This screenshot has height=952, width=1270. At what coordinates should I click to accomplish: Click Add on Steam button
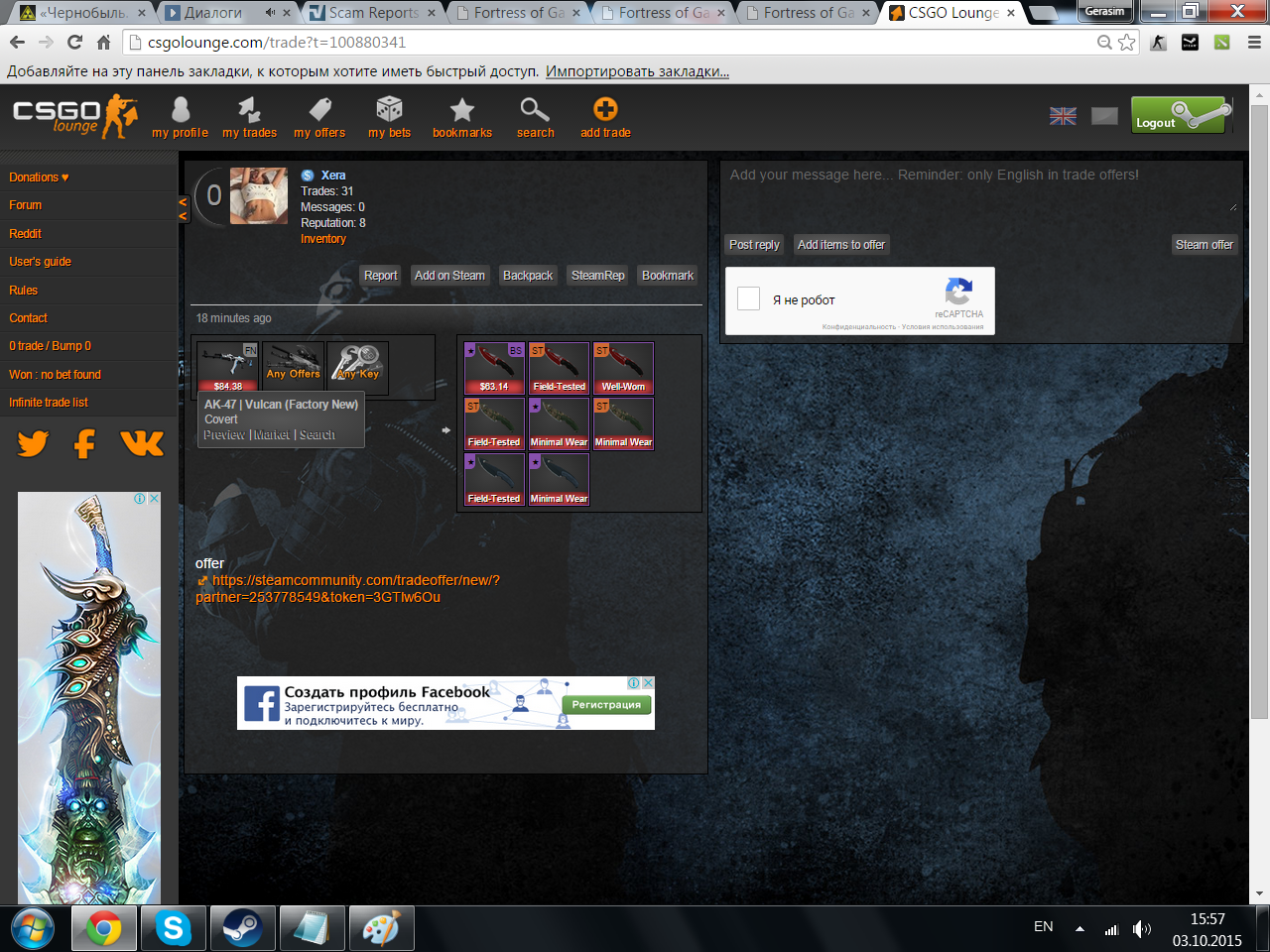click(449, 276)
